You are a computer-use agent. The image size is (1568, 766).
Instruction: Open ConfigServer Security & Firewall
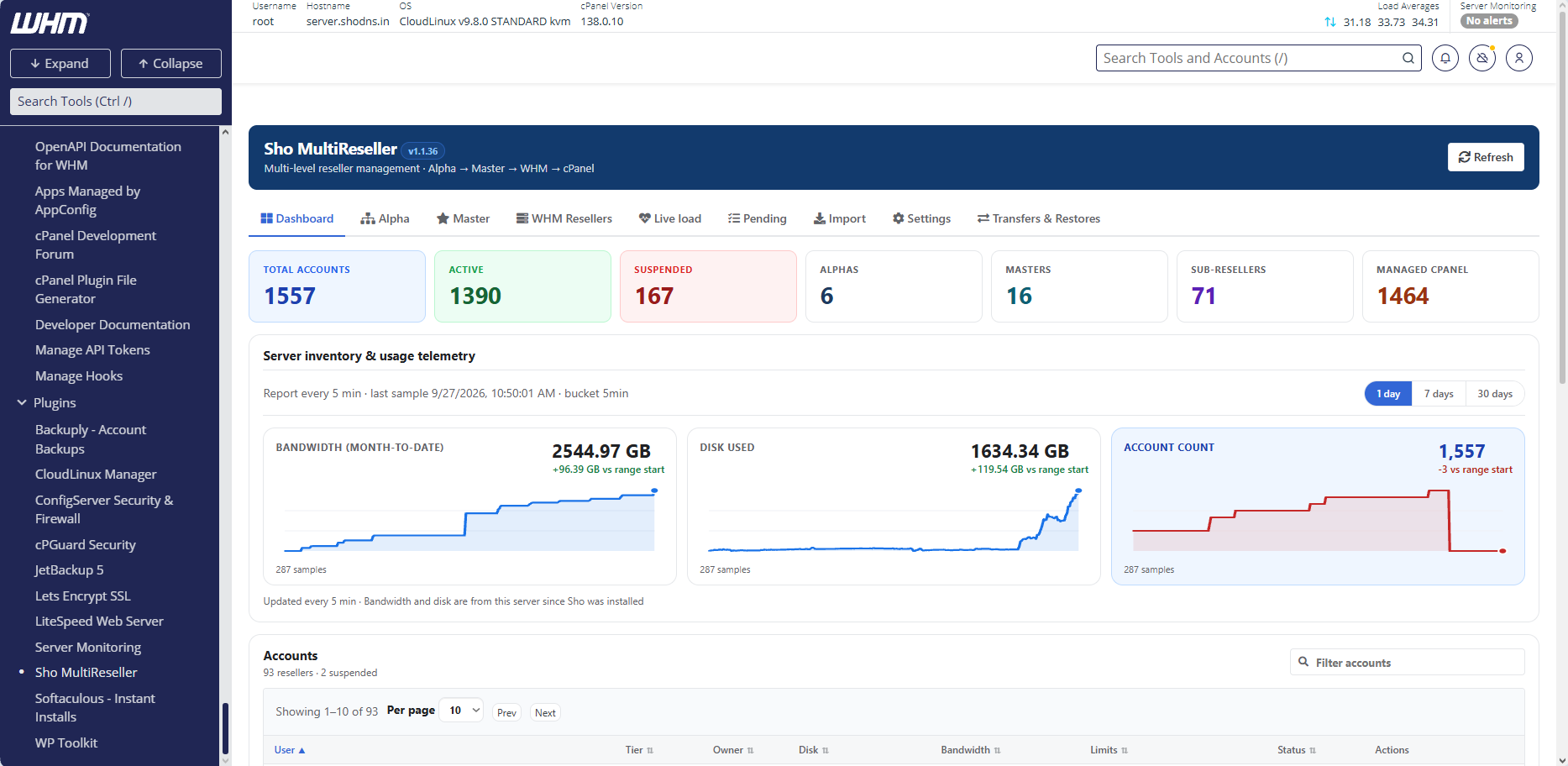[104, 509]
